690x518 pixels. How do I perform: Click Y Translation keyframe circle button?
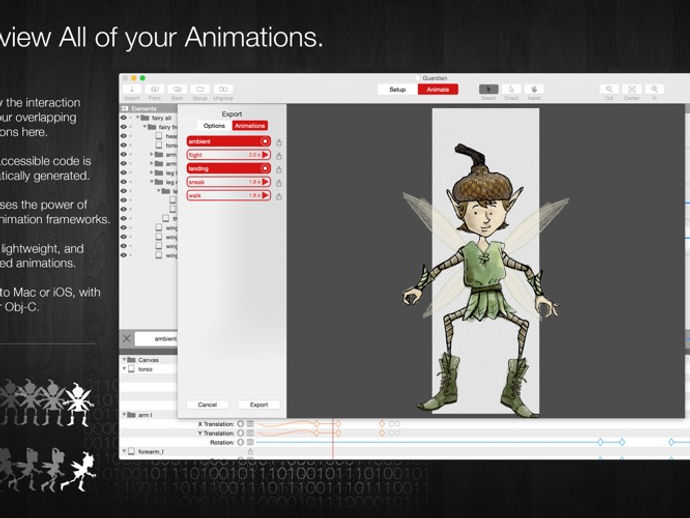click(x=241, y=433)
